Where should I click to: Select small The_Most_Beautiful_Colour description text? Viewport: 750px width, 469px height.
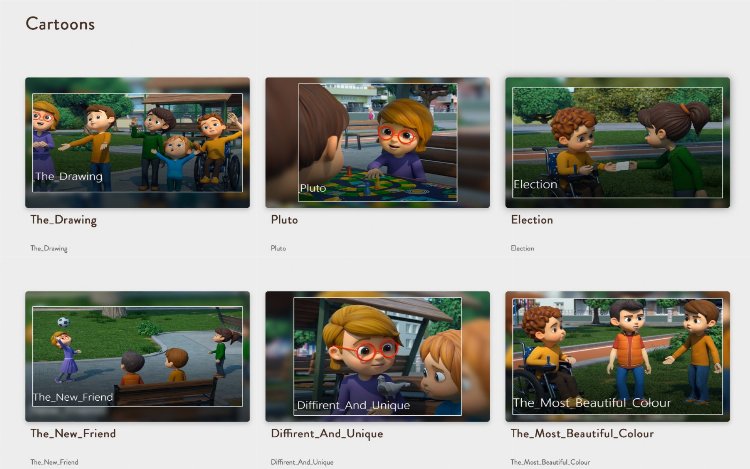click(550, 462)
